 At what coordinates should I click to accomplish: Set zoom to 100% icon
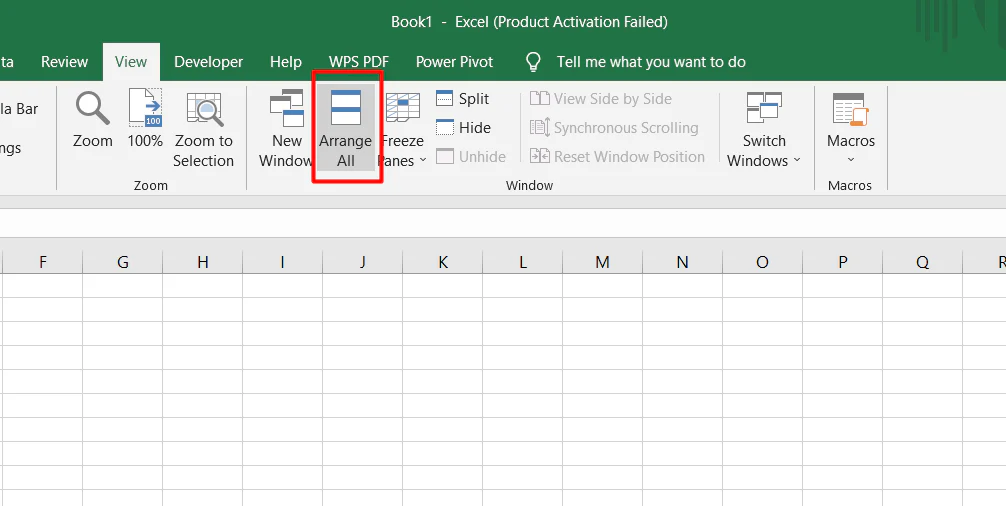tap(145, 108)
